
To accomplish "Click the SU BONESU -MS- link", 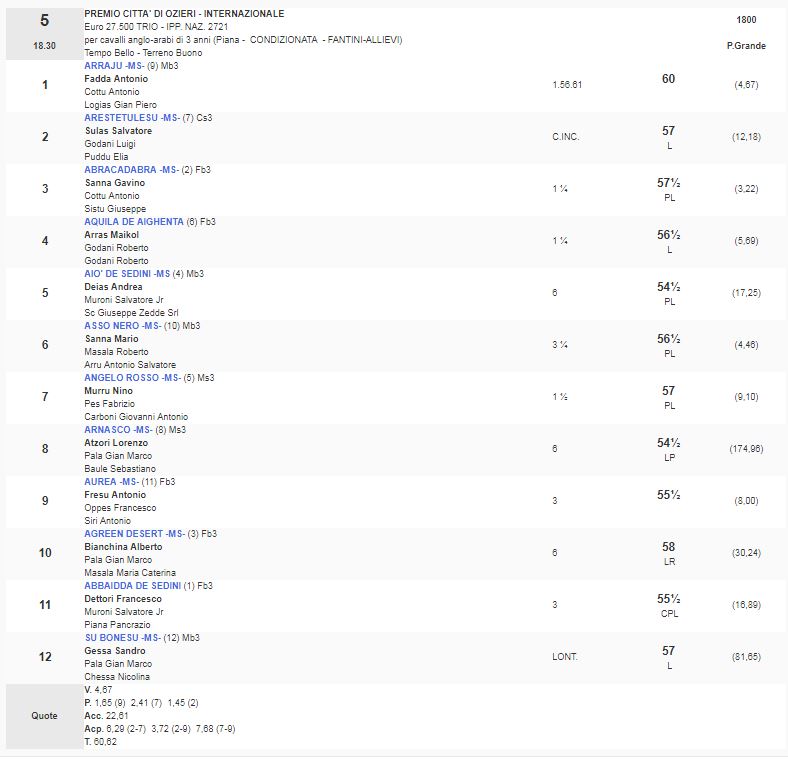I will tap(124, 638).
